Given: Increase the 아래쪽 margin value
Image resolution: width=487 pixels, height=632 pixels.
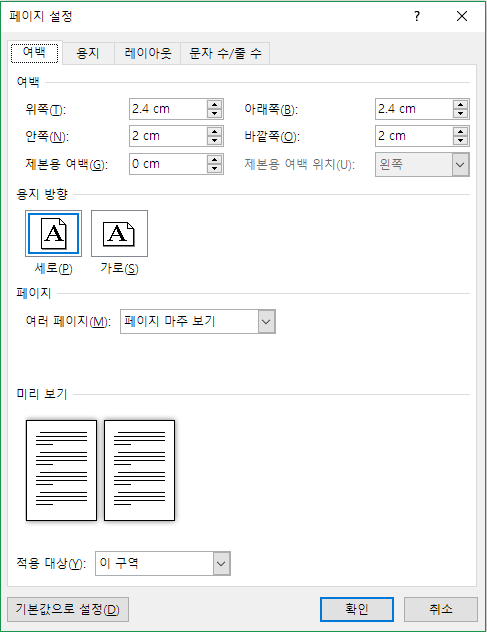Looking at the screenshot, I should pos(460,104).
